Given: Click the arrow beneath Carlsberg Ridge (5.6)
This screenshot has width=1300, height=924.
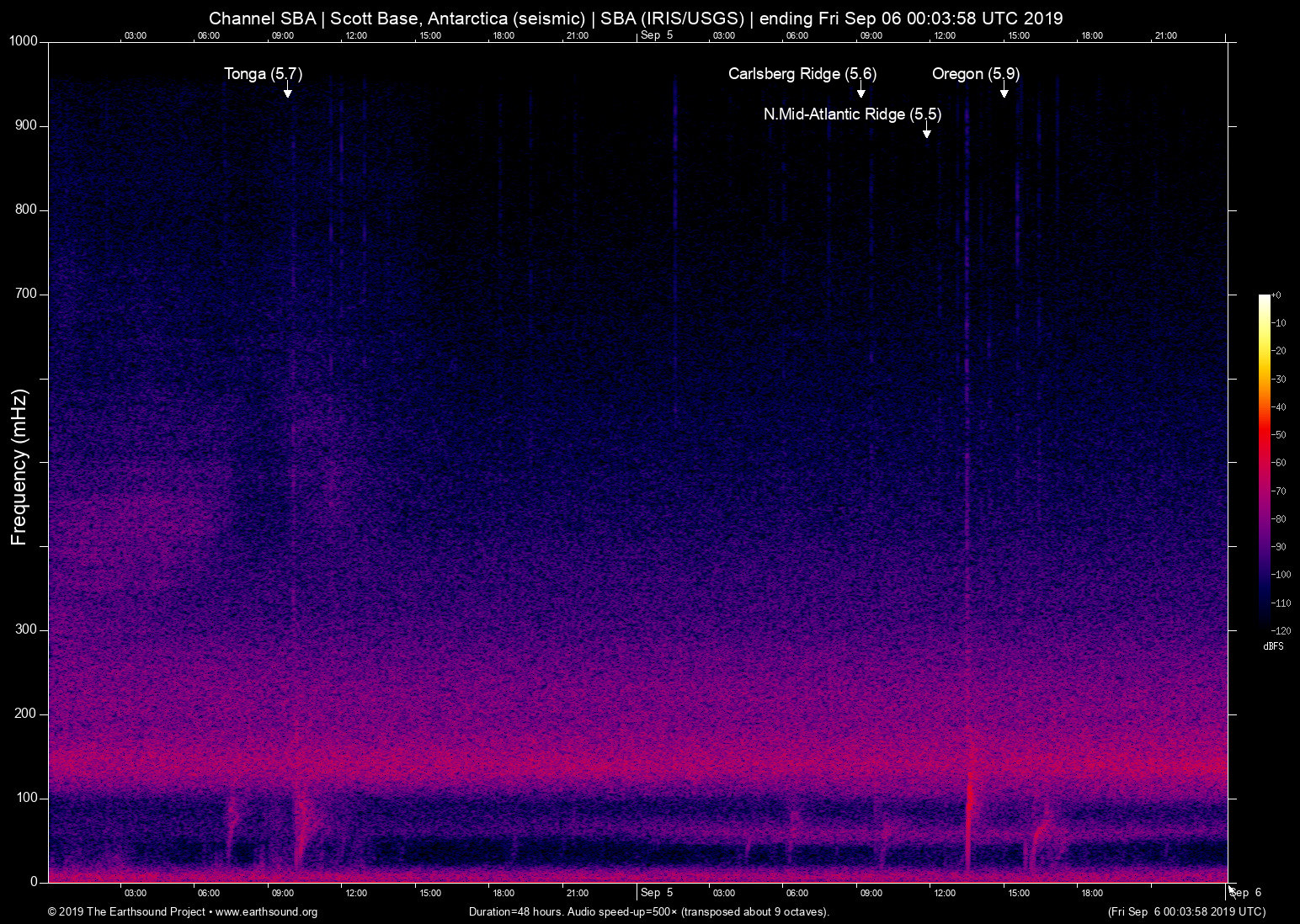Looking at the screenshot, I should pyautogui.click(x=860, y=92).
